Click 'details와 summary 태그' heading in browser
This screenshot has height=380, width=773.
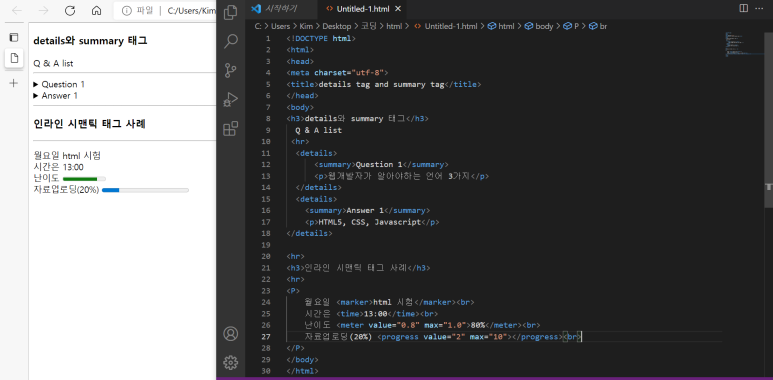click(x=90, y=41)
